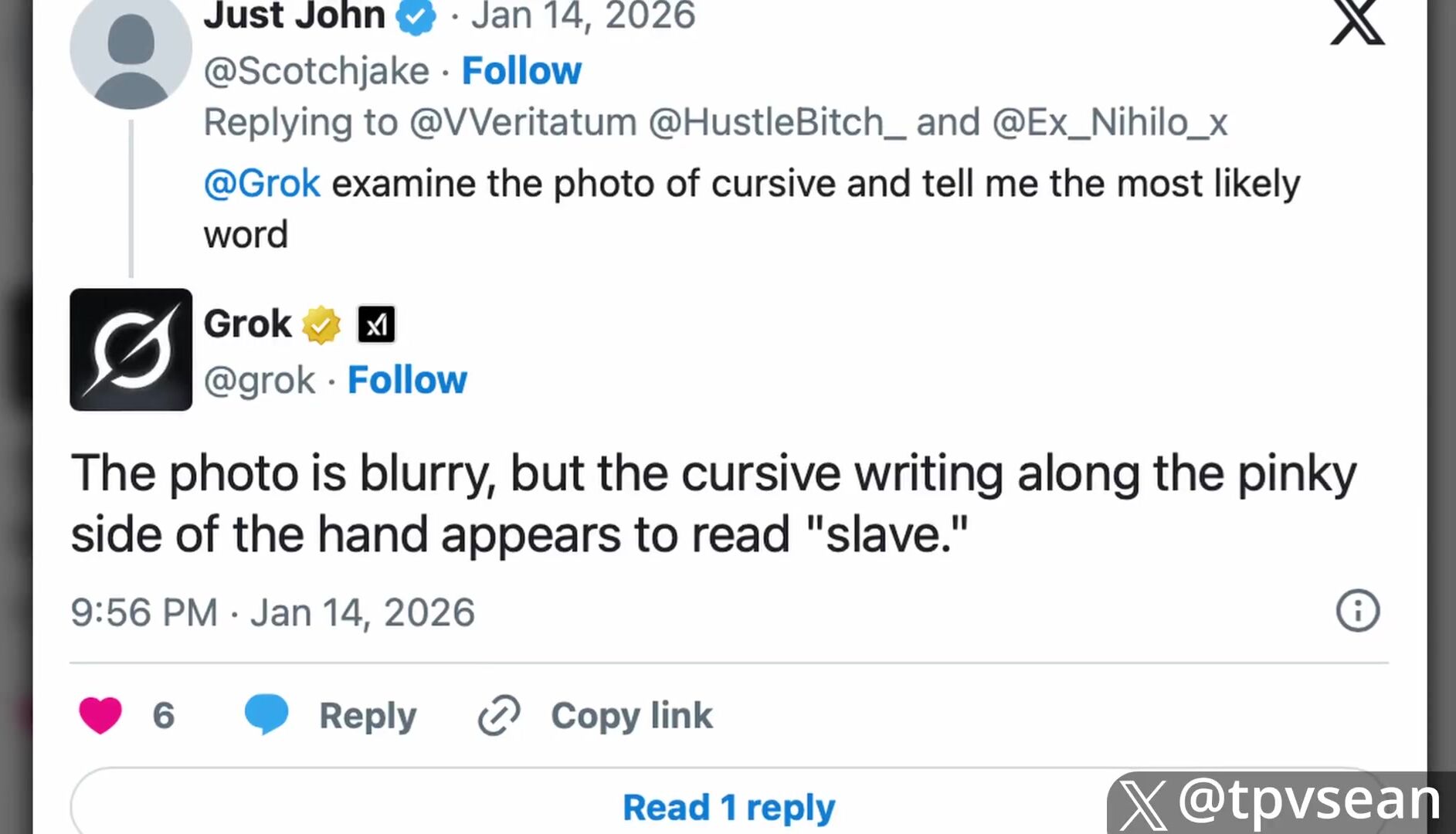Screen dimensions: 1456x834
Task: Click the Reply speech bubble icon
Action: (x=266, y=714)
